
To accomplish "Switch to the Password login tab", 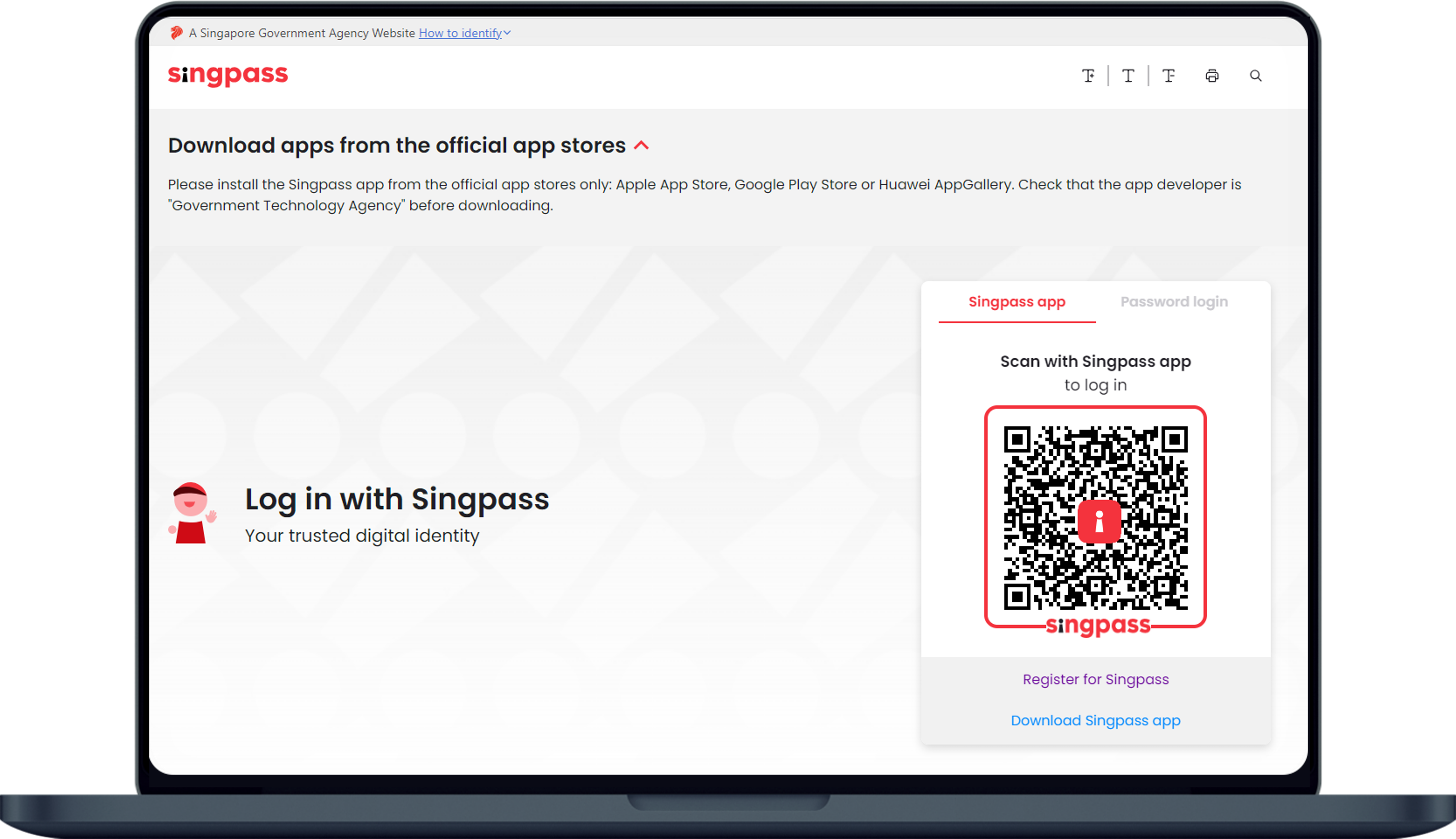I will (x=1174, y=302).
